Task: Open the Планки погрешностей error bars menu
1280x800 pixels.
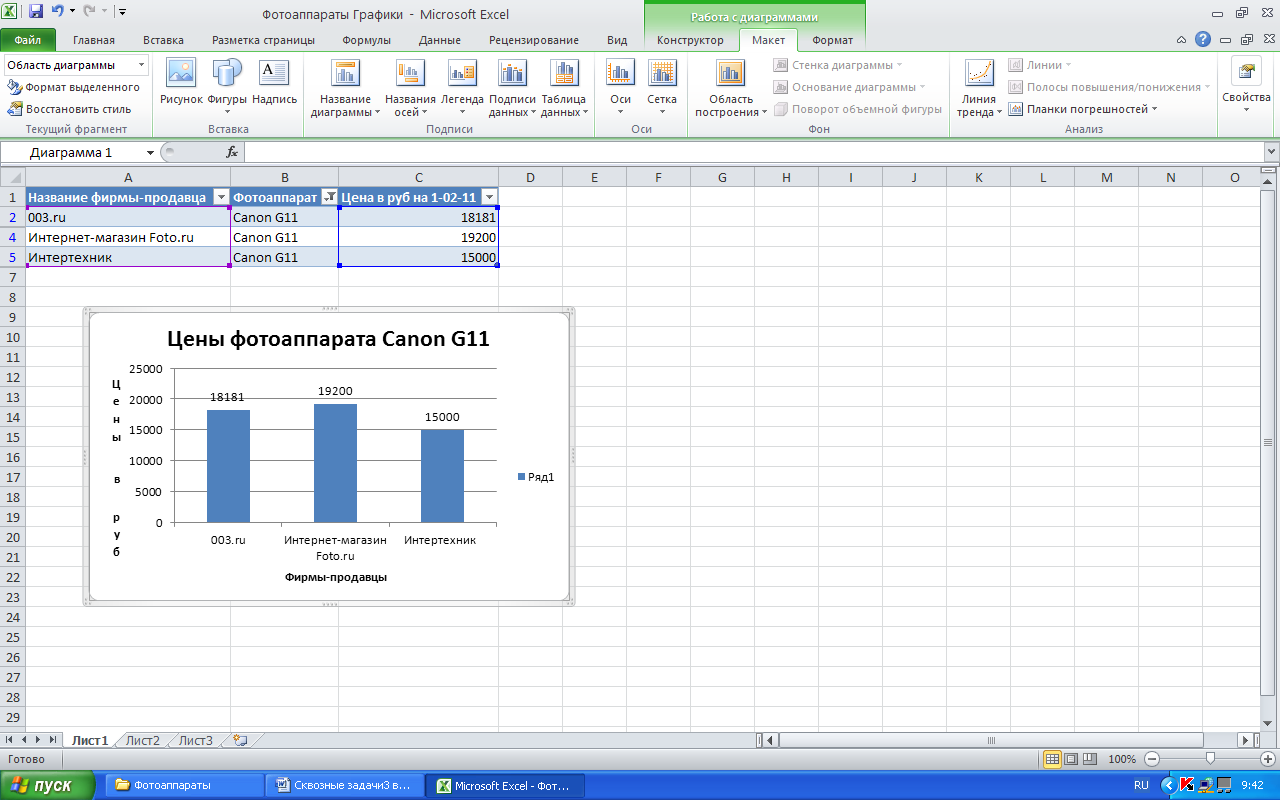Action: coord(1083,109)
